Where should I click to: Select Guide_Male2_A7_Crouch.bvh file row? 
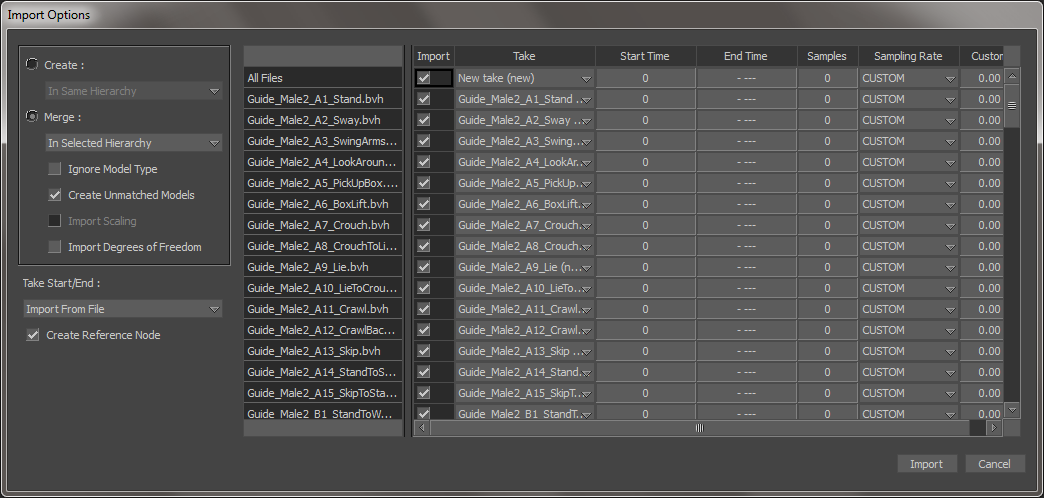pyautogui.click(x=324, y=225)
